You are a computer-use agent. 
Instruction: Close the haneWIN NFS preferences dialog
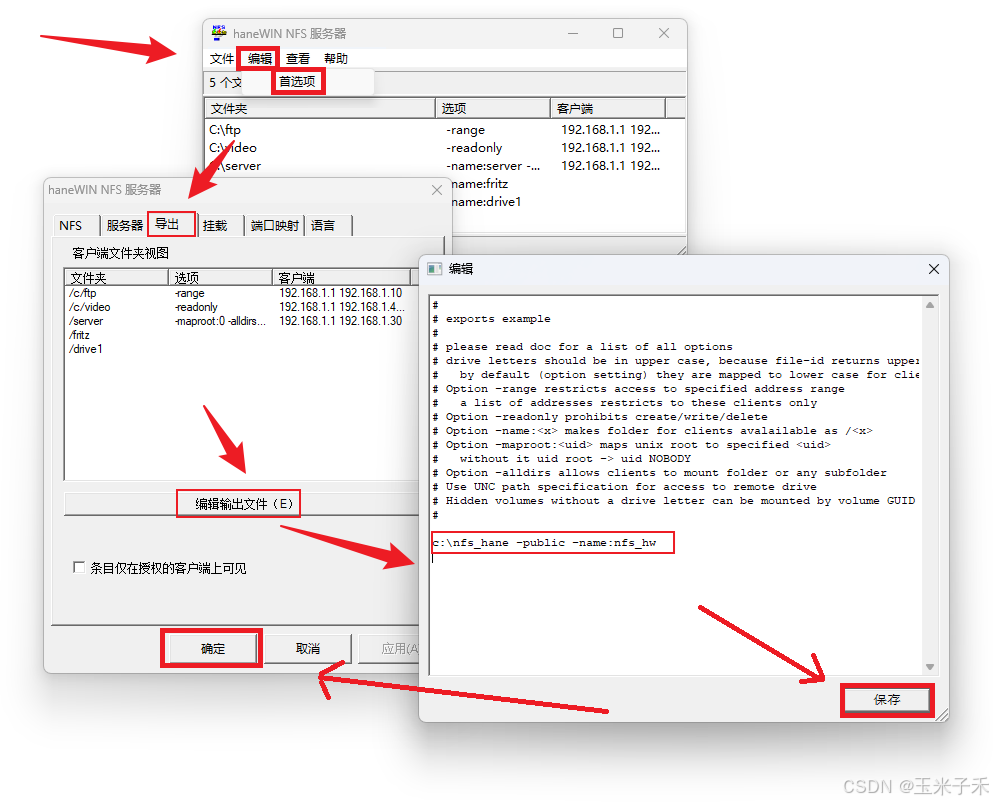437,190
